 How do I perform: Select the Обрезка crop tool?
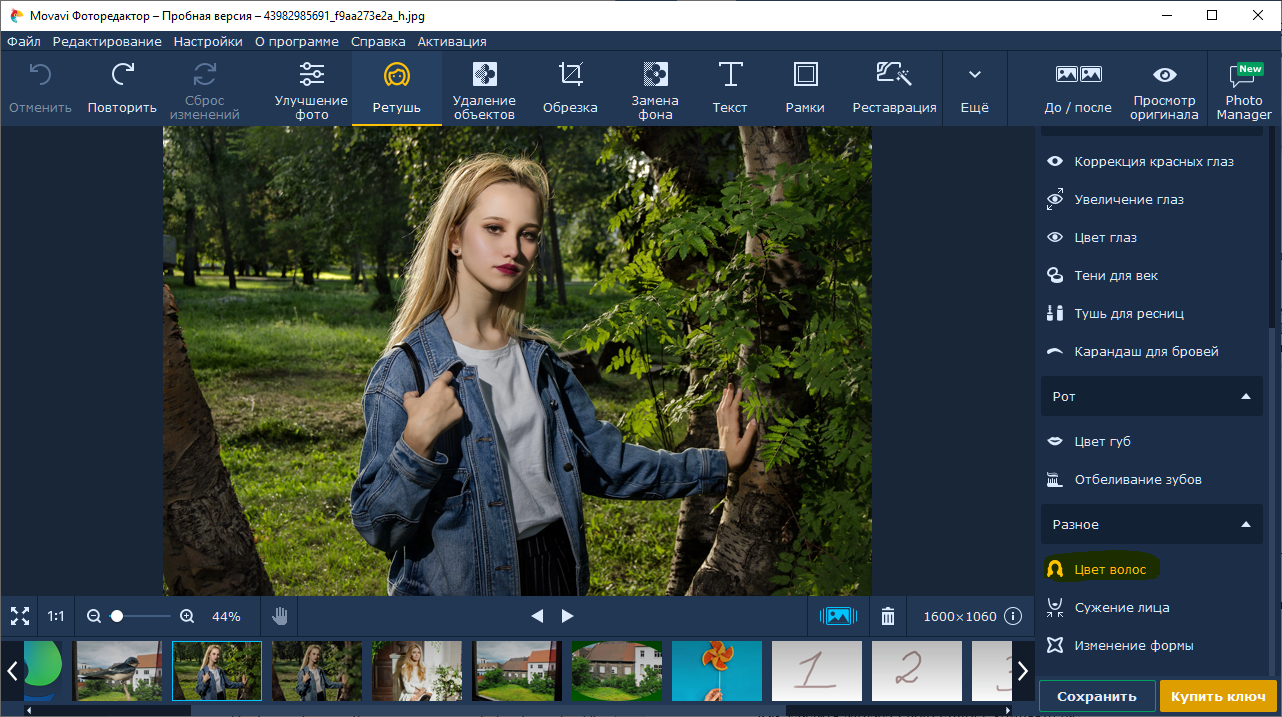point(570,88)
